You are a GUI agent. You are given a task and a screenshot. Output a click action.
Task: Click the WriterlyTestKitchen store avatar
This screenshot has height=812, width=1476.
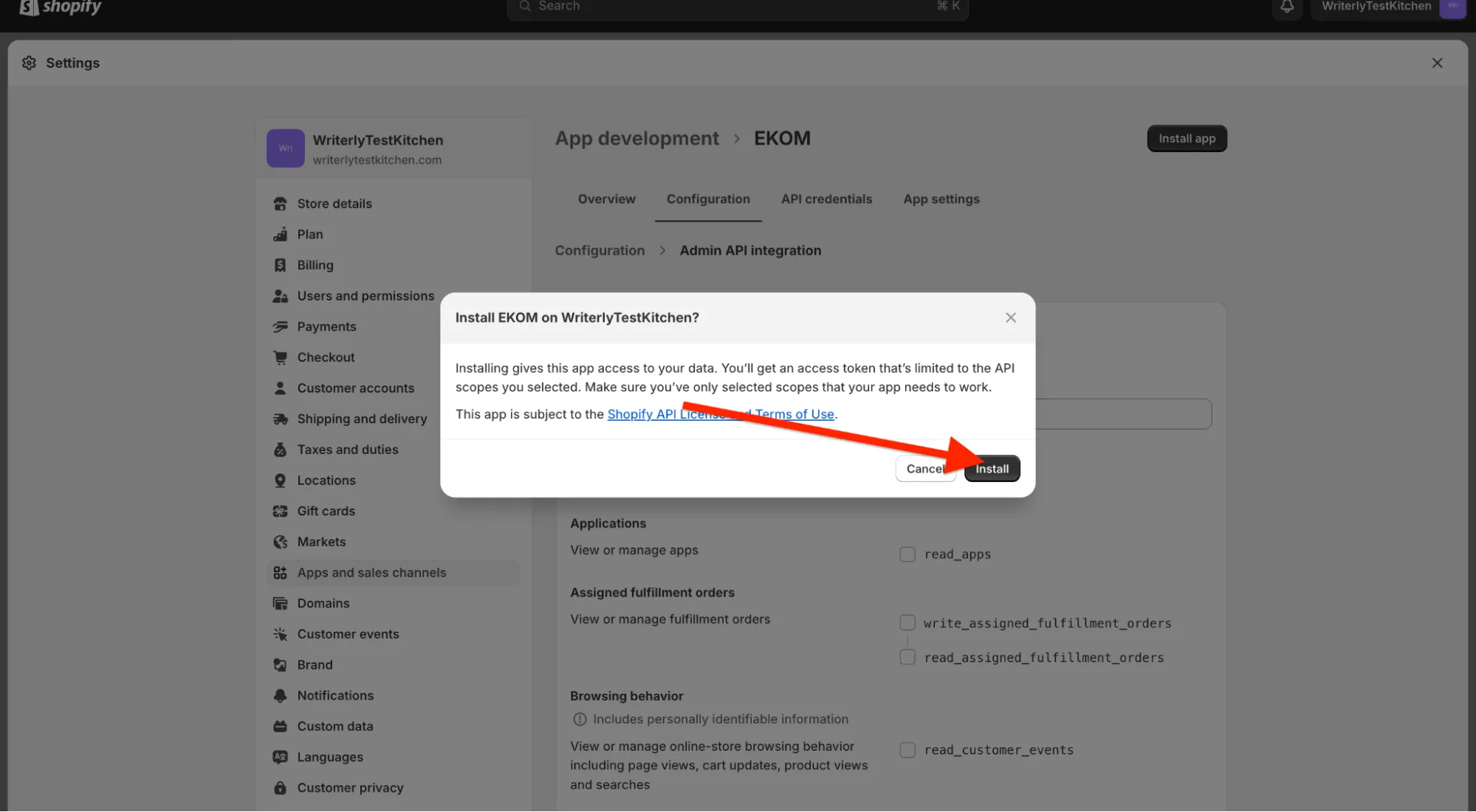pos(285,148)
